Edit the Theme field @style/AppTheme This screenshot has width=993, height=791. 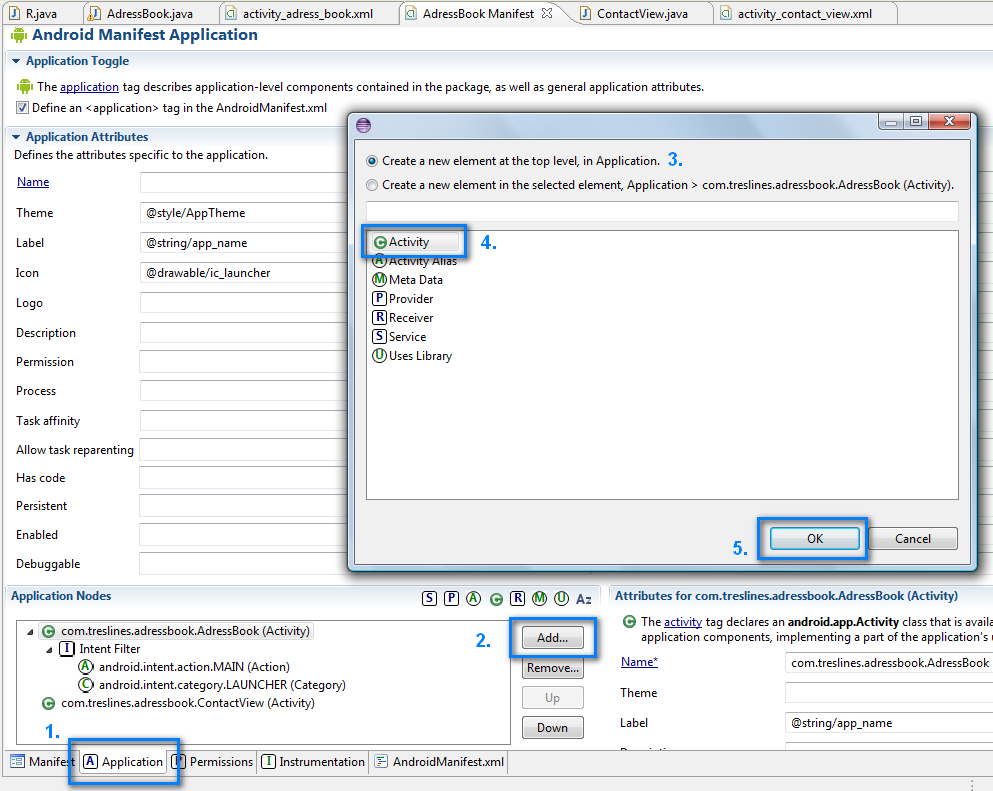244,213
